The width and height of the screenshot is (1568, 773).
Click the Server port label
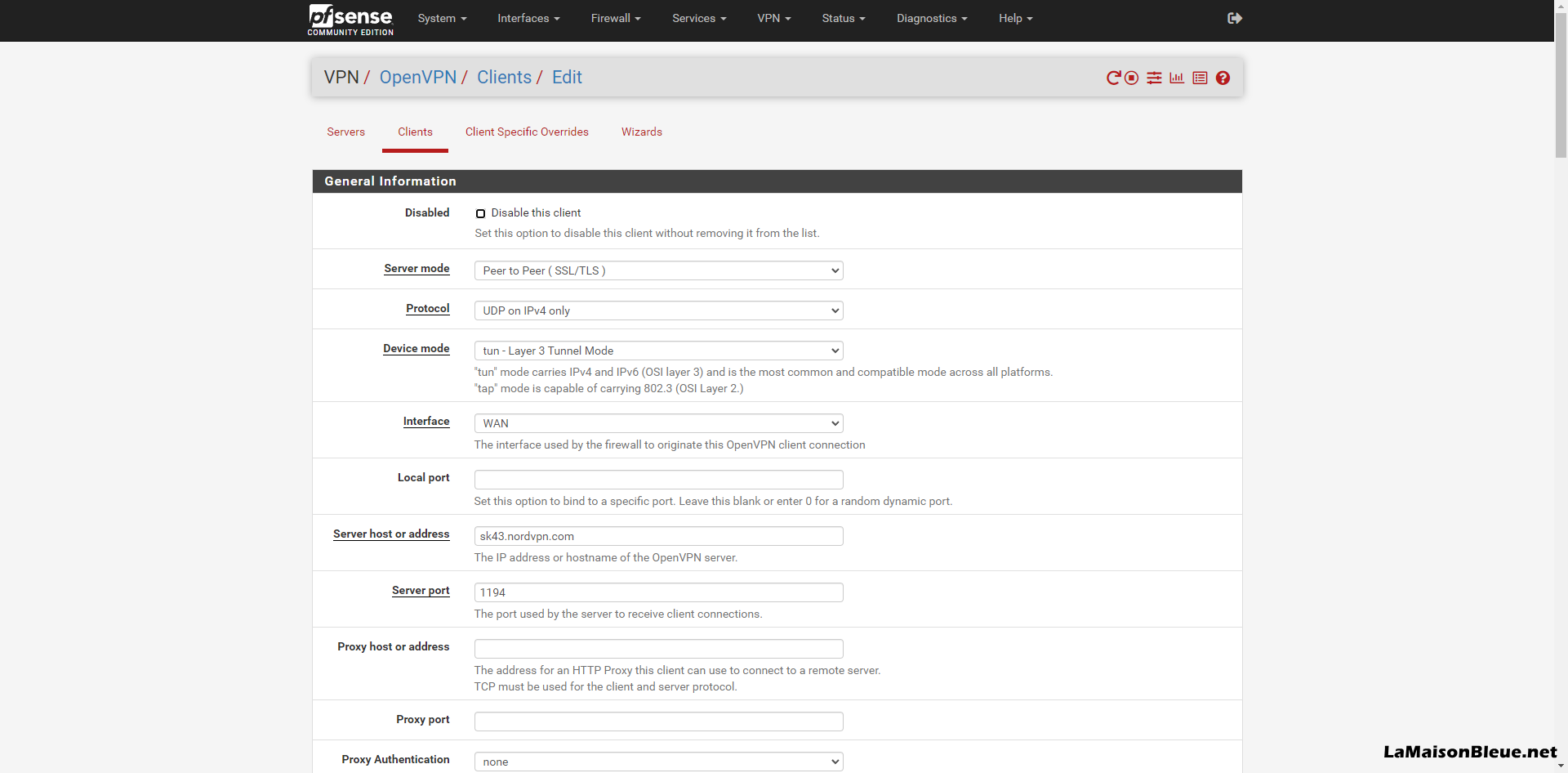tap(421, 590)
